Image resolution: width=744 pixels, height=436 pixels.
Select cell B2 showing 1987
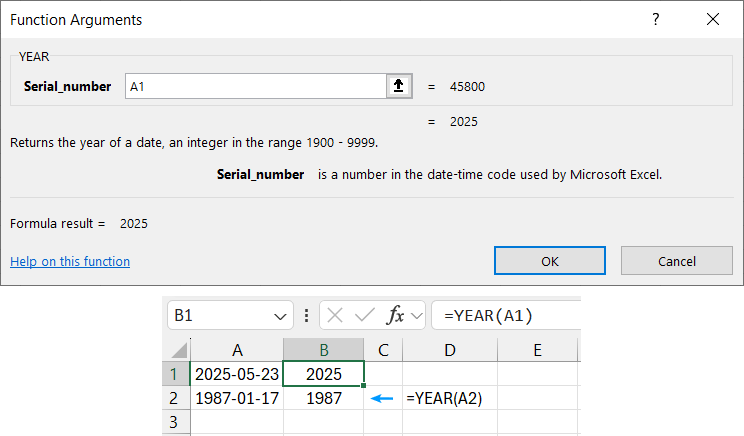pos(324,398)
